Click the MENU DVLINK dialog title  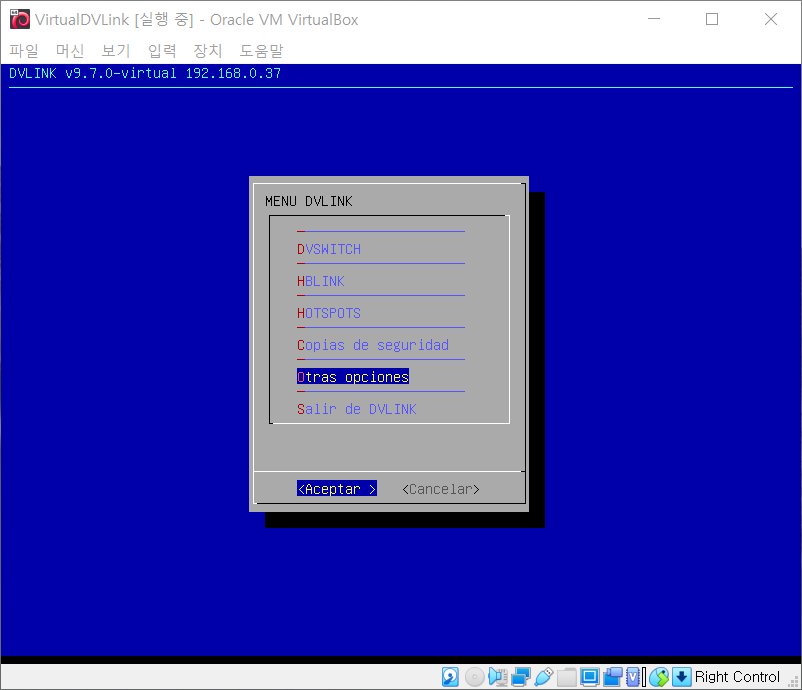click(x=309, y=202)
